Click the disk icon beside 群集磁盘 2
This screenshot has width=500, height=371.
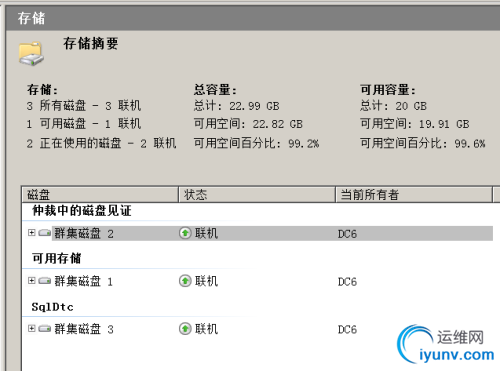(x=44, y=233)
